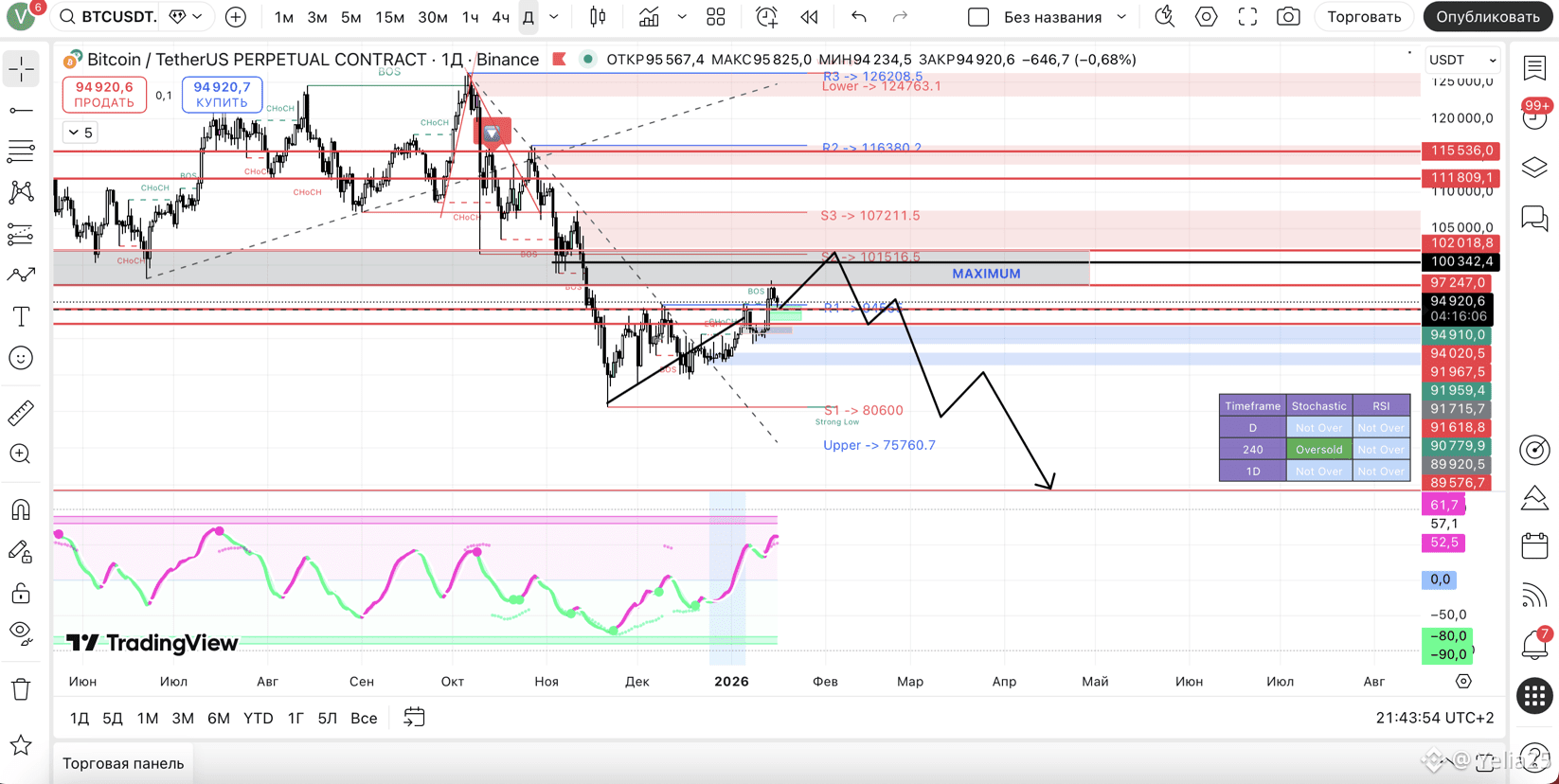Toggle lock all drawings
The image size is (1559, 784).
pyautogui.click(x=21, y=593)
